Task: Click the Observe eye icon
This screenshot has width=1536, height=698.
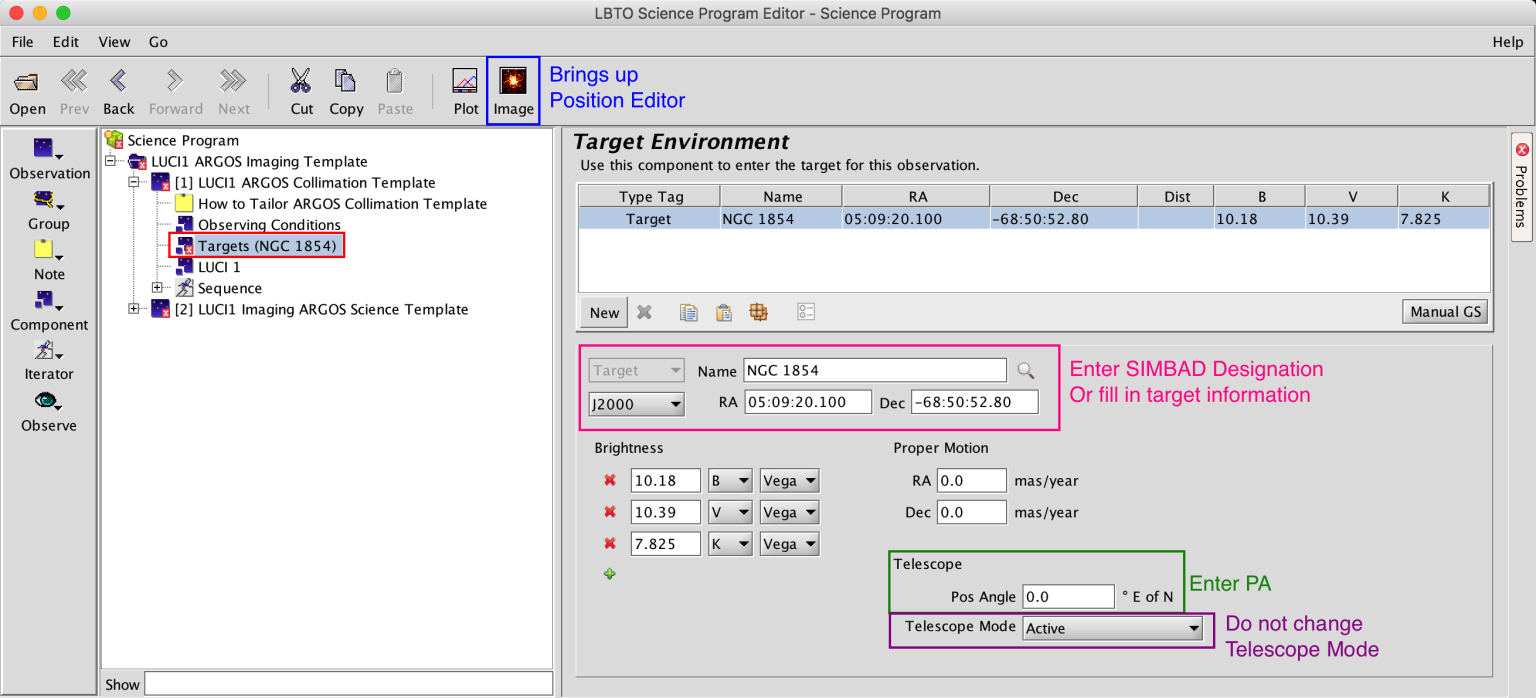Action: (47, 400)
